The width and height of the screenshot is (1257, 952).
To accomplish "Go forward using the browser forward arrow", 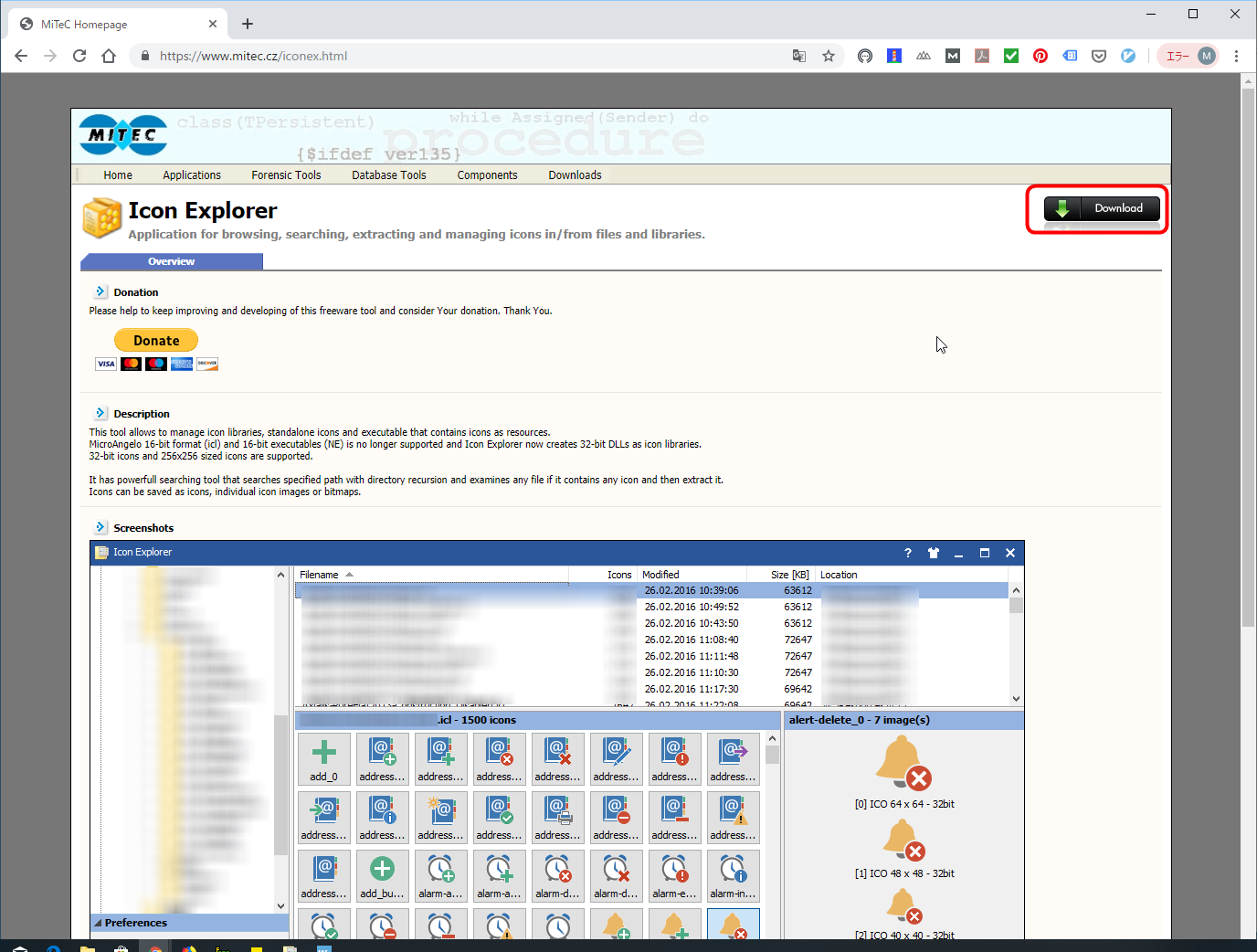I will [50, 56].
